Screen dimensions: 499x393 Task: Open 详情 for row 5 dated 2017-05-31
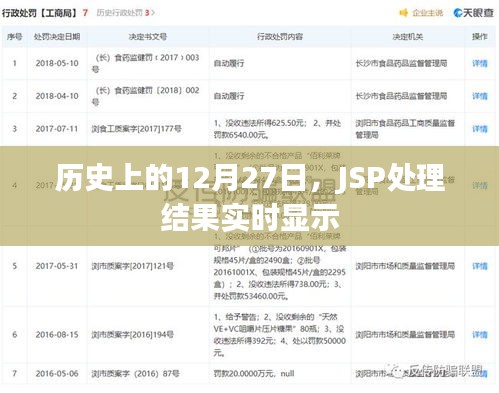(x=480, y=266)
